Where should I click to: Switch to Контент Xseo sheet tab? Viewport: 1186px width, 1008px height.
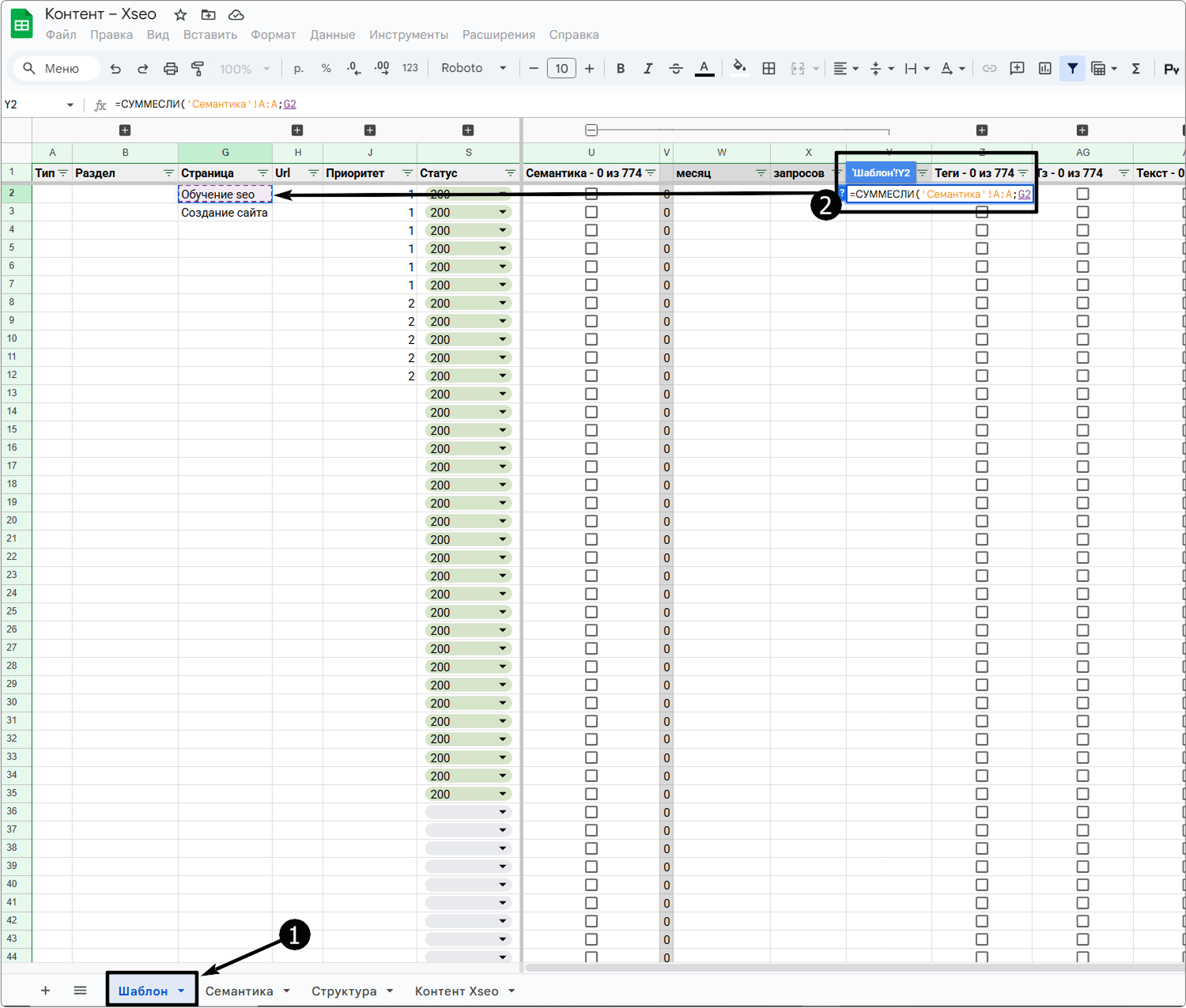pos(457,991)
